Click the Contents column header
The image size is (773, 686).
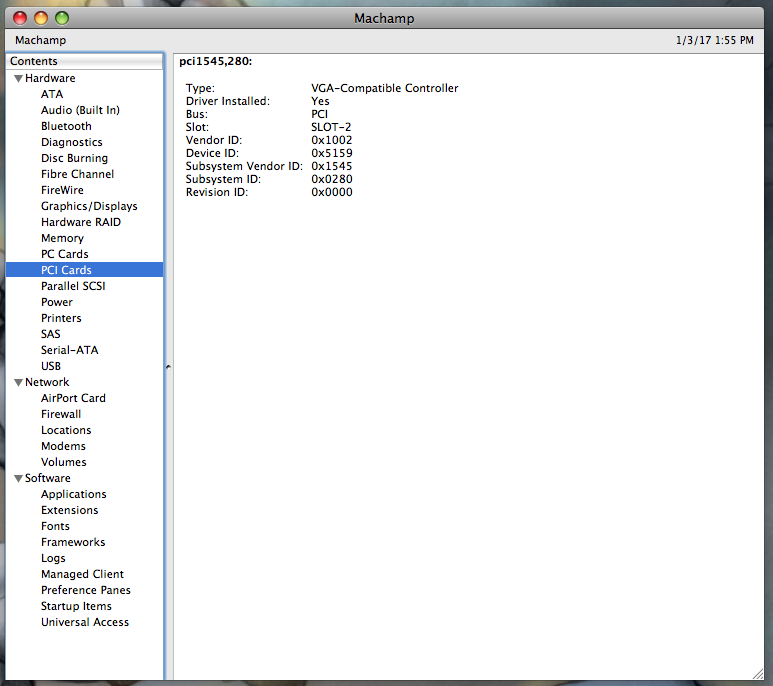click(x=84, y=61)
